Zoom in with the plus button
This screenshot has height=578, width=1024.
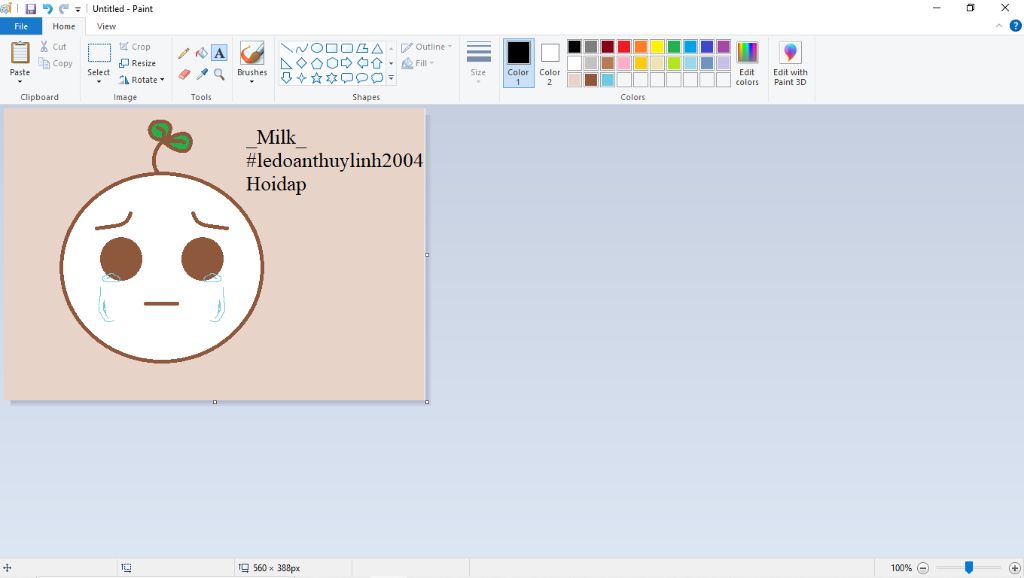(1015, 568)
